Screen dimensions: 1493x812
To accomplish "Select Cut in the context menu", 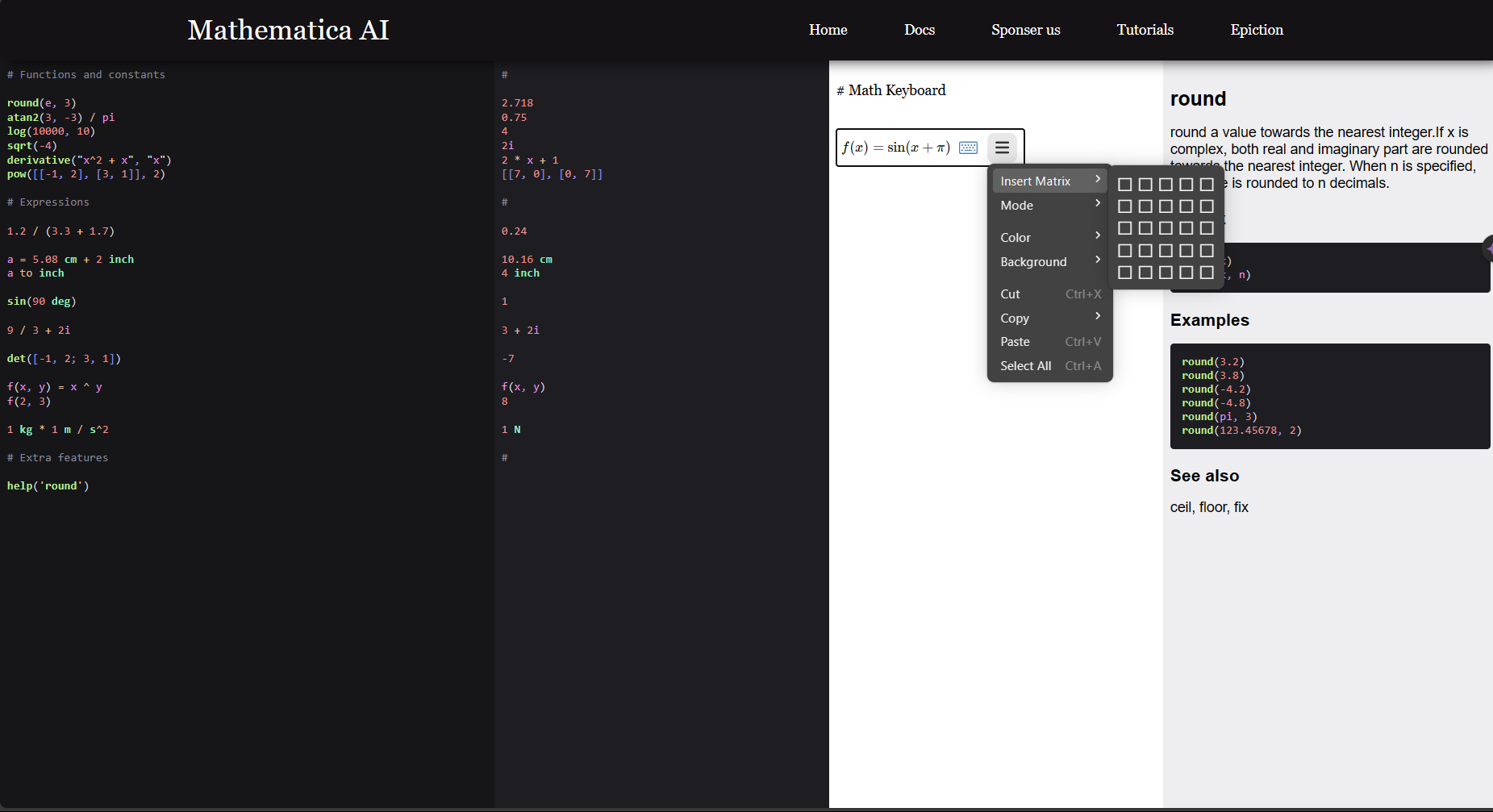I will tap(1049, 294).
